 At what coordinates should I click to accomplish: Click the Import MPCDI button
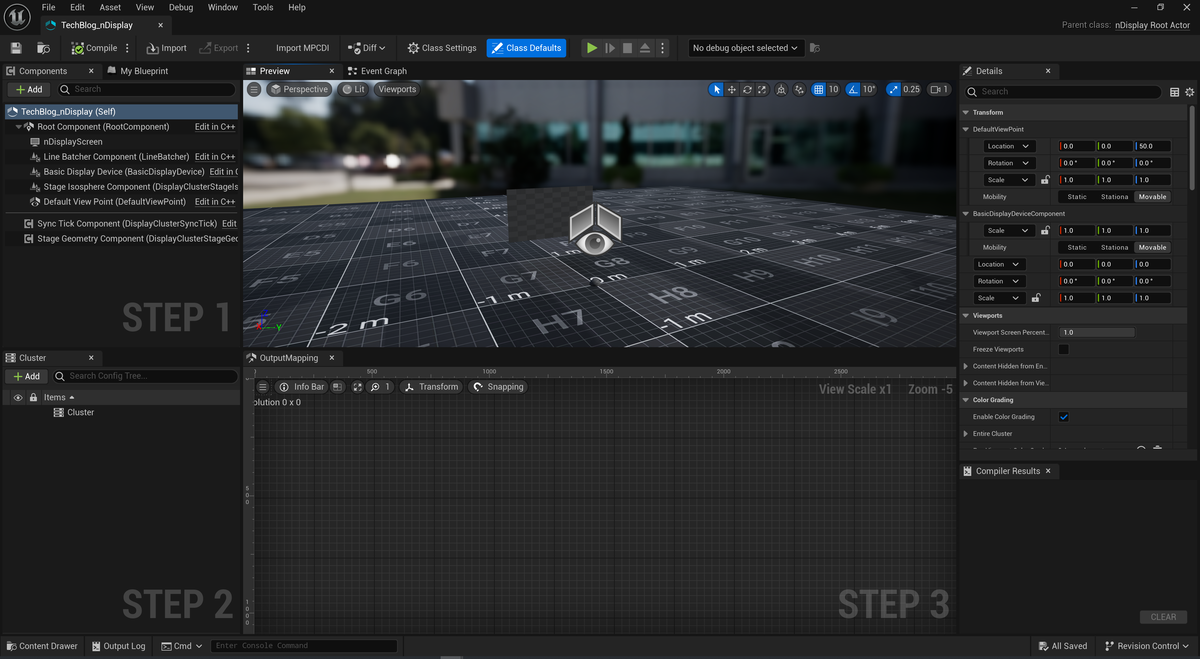[x=302, y=48]
